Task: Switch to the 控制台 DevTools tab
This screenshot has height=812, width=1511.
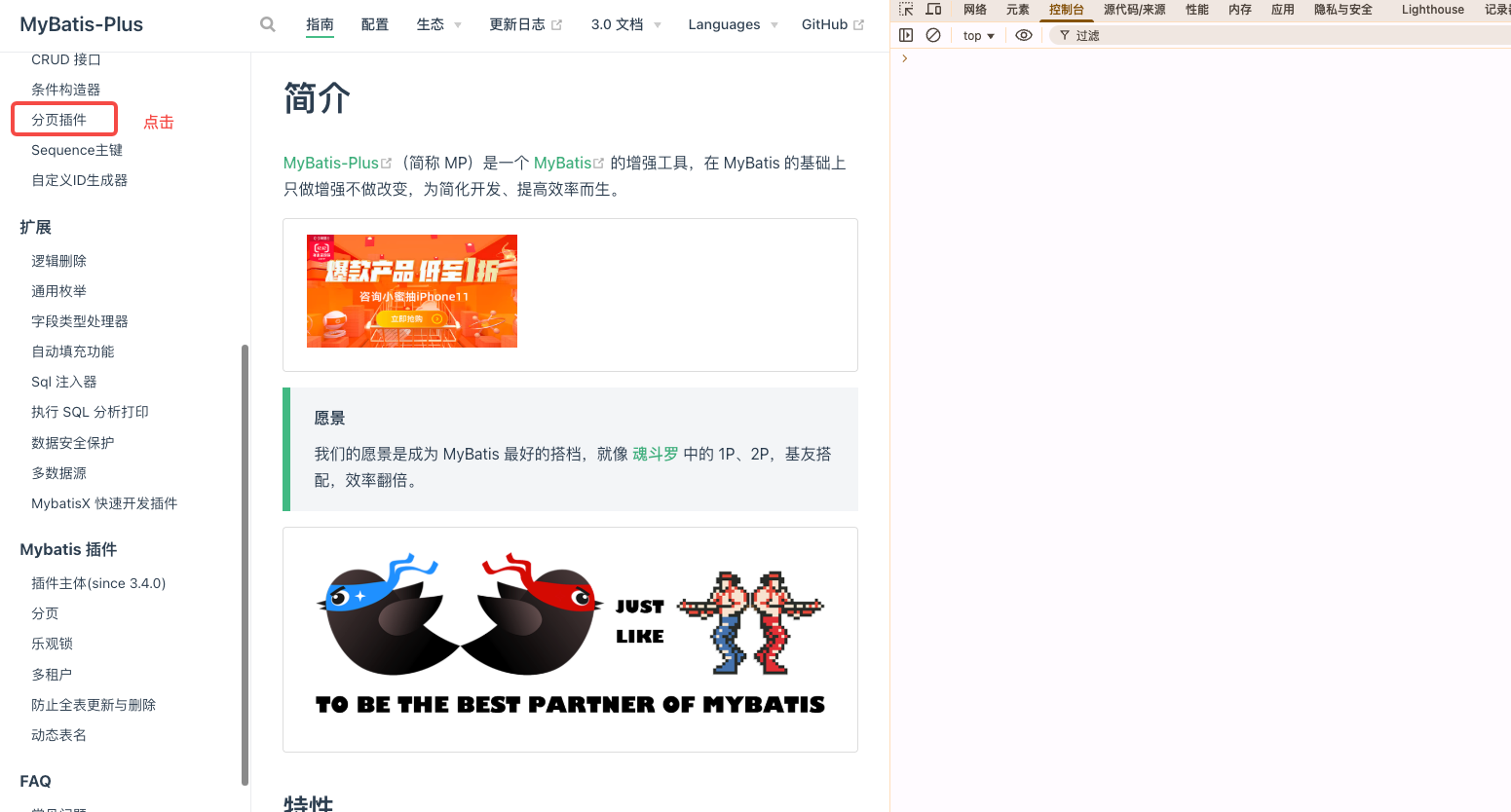Action: tap(1067, 10)
